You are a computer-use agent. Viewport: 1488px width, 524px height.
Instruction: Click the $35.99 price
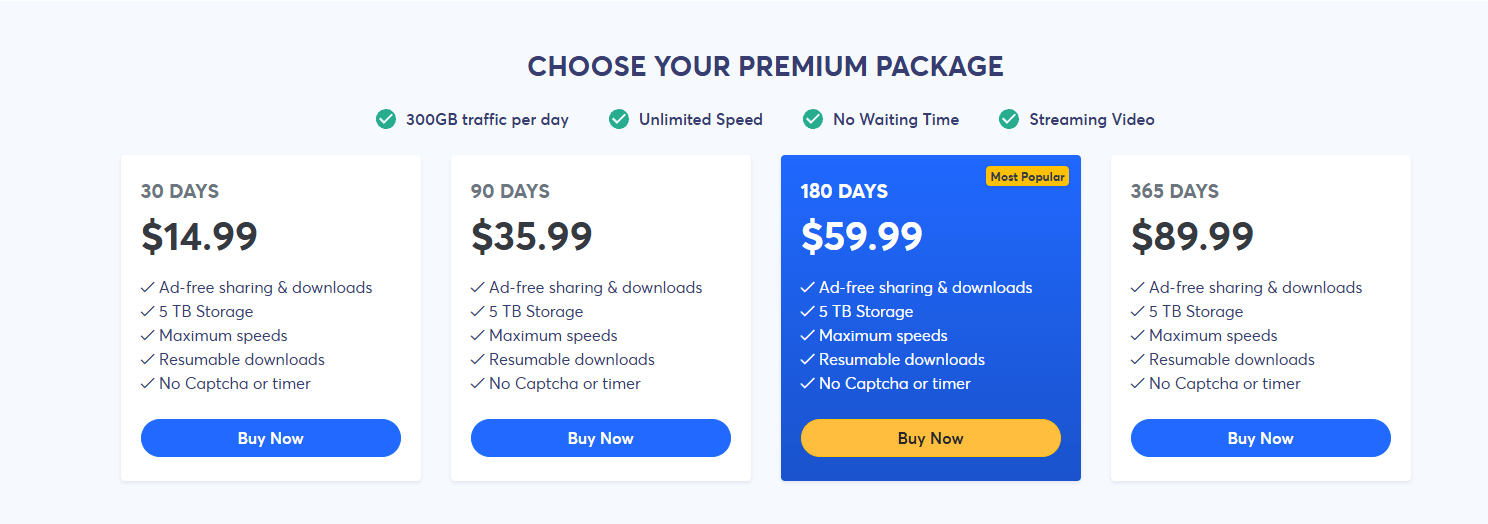[532, 236]
